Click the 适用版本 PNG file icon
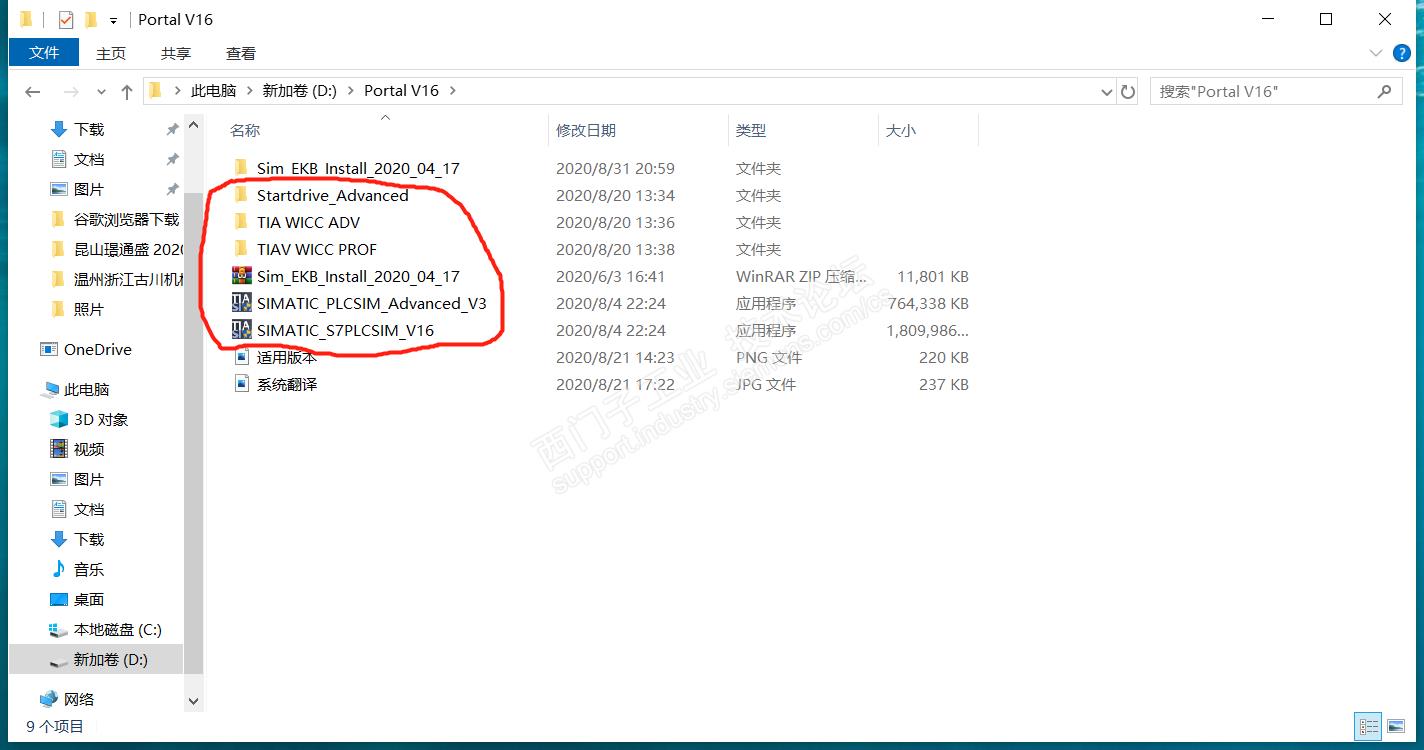Image resolution: width=1424 pixels, height=750 pixels. 240,357
